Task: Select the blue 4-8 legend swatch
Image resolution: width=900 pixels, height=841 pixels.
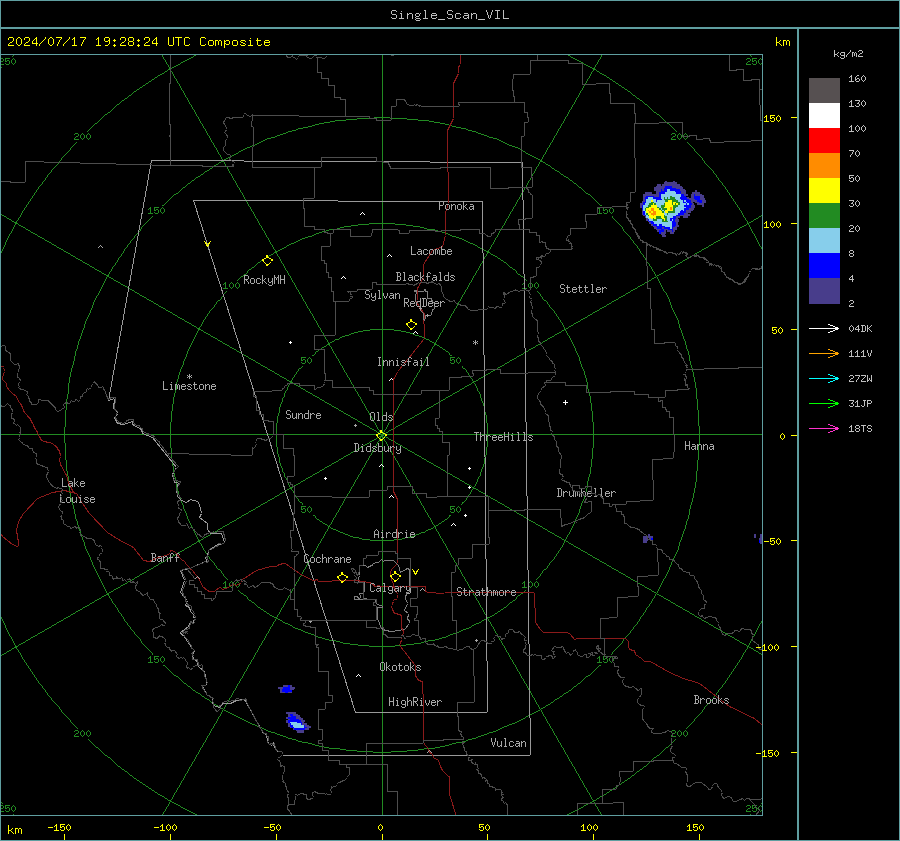Action: click(x=824, y=266)
